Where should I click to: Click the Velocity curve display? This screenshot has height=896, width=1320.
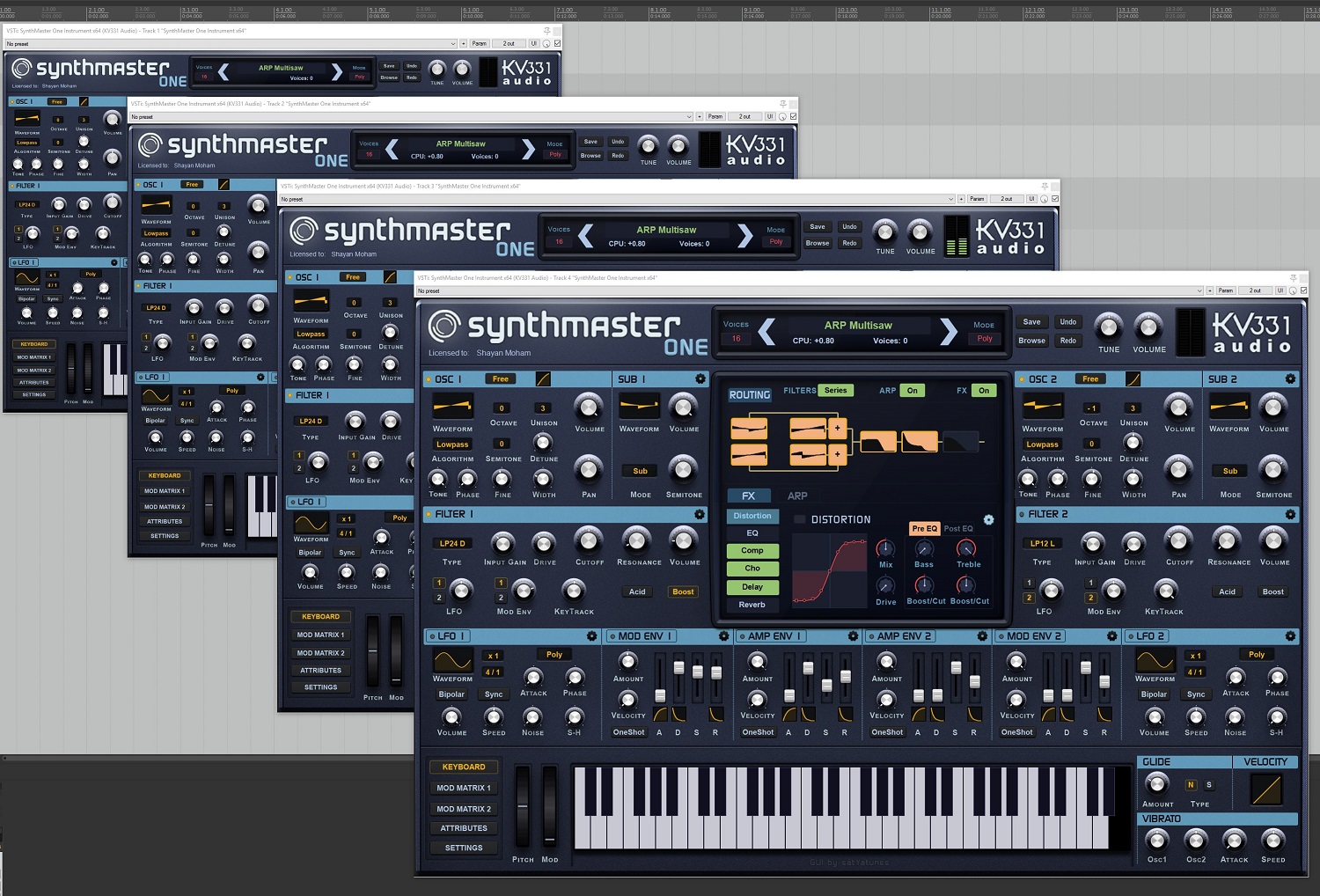pyautogui.click(x=1265, y=790)
